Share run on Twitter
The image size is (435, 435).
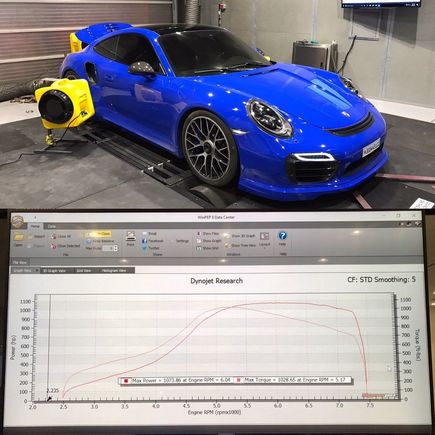pos(145,248)
